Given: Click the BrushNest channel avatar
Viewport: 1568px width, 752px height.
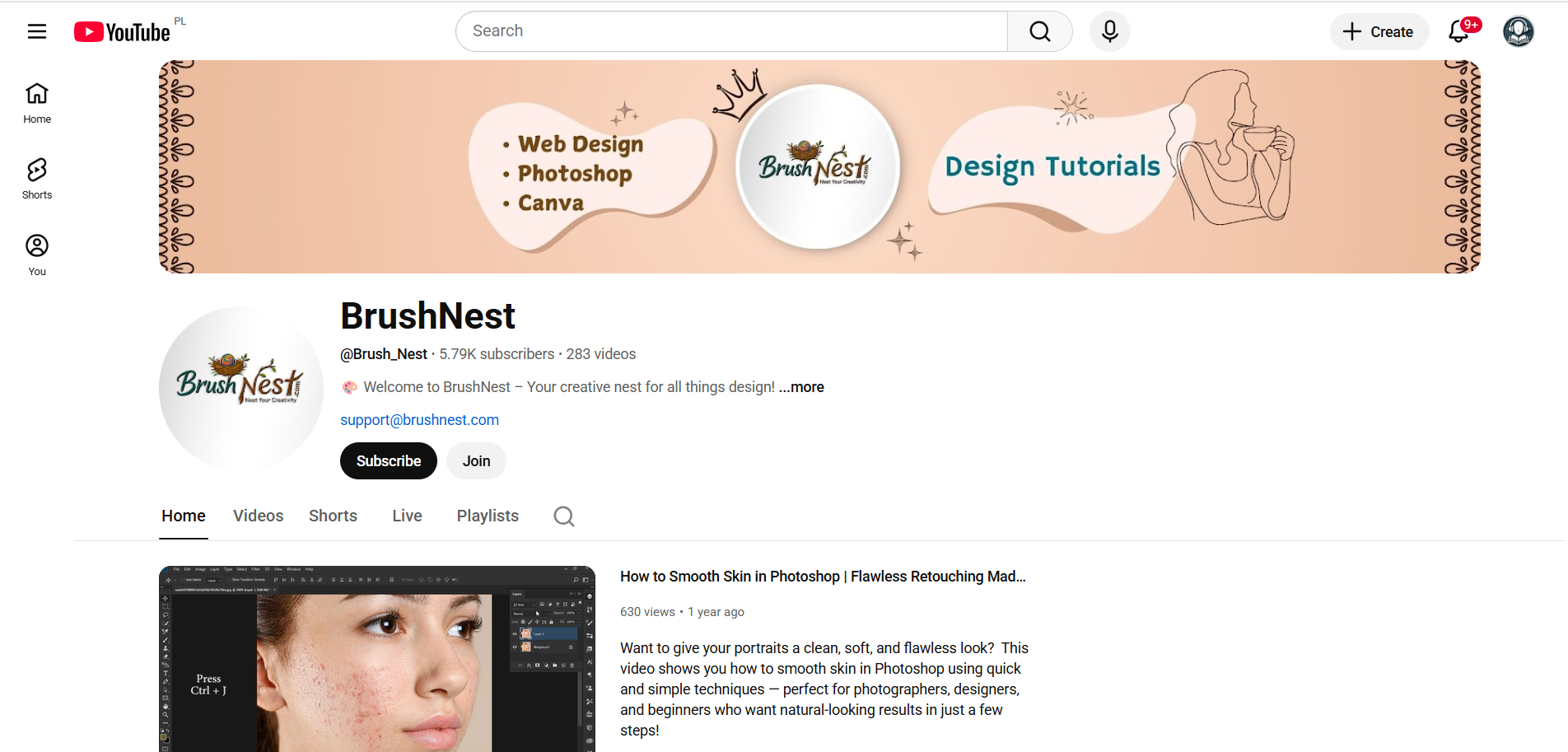Looking at the screenshot, I should coord(241,389).
